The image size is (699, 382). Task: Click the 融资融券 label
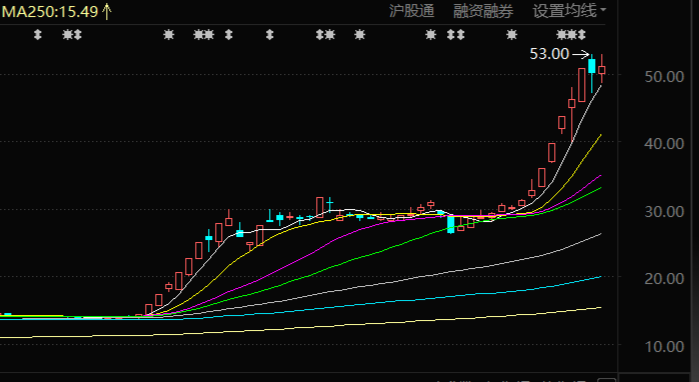[x=483, y=11]
